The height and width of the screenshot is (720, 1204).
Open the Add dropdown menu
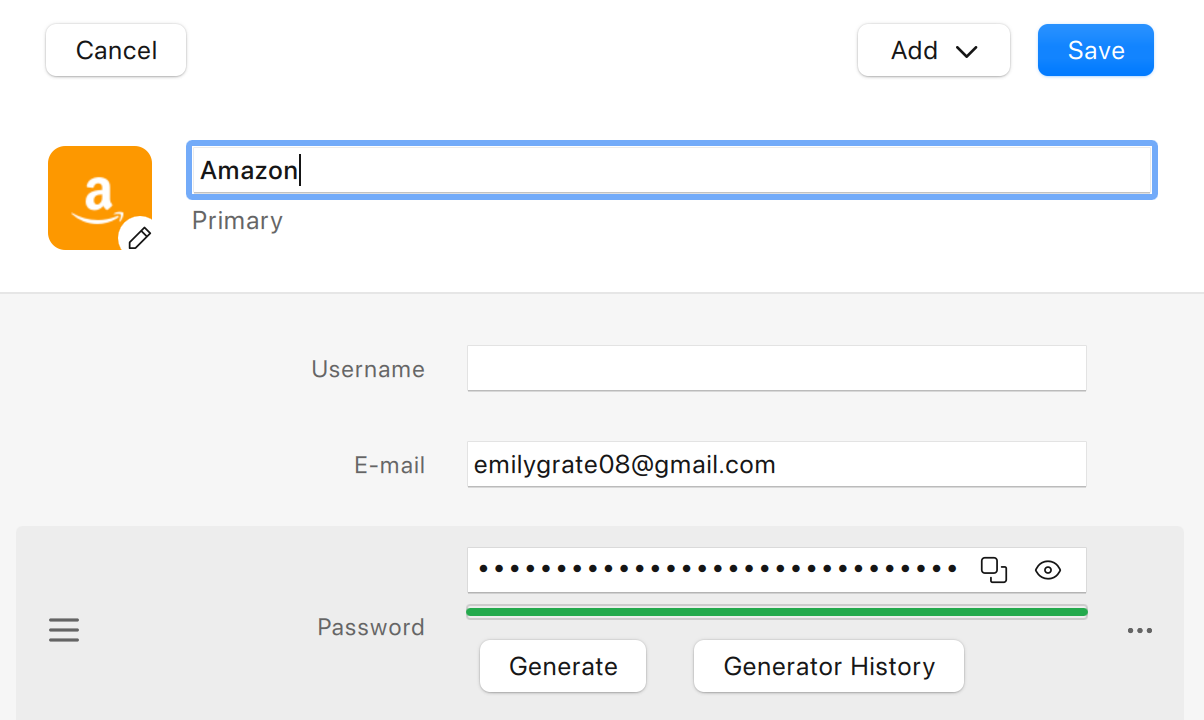point(934,50)
